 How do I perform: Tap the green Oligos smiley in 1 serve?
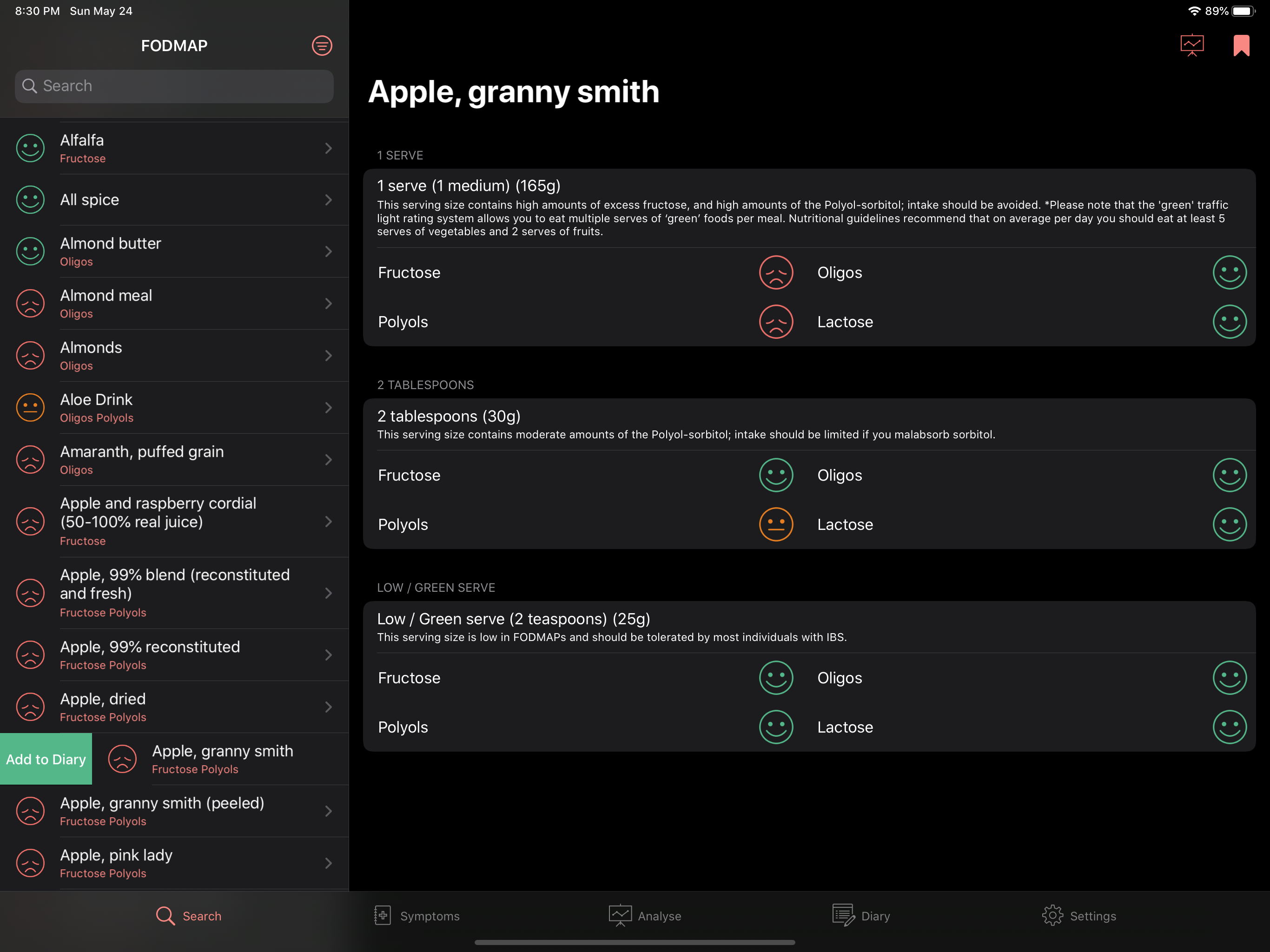point(1229,272)
